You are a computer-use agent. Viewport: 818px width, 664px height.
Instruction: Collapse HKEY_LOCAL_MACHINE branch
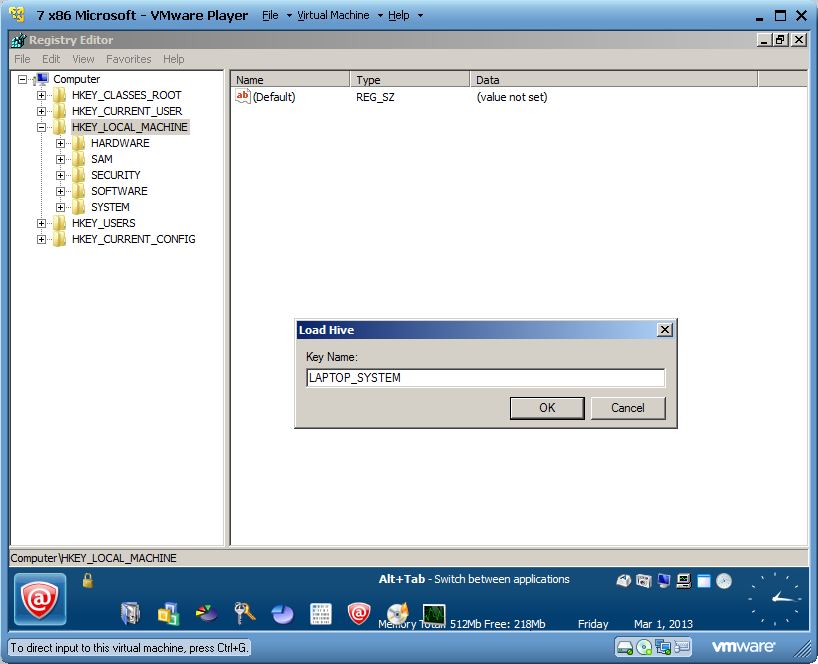point(41,127)
